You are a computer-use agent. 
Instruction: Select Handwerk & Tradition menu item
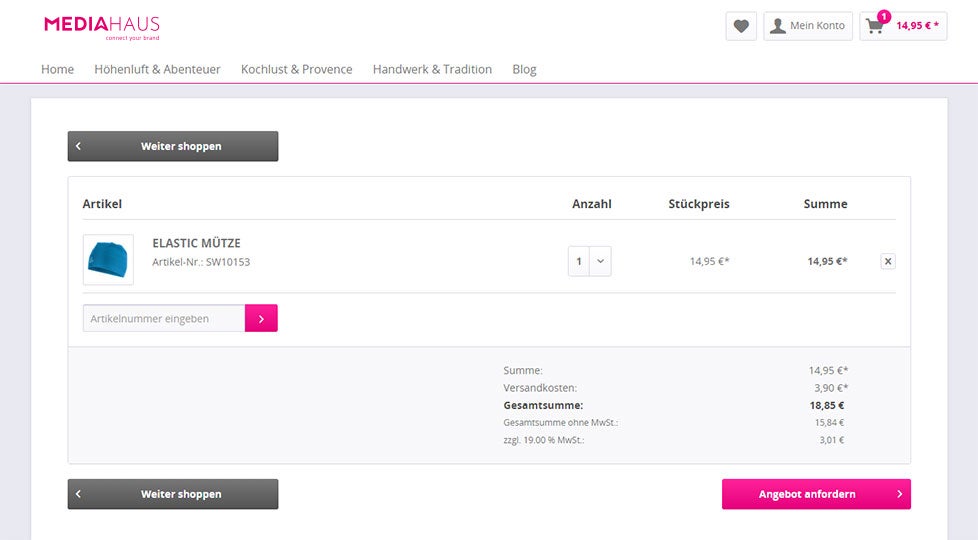tap(432, 69)
